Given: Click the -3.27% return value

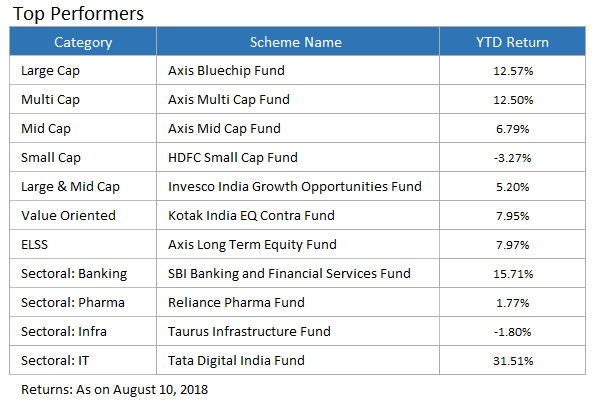Looking at the screenshot, I should point(512,158).
